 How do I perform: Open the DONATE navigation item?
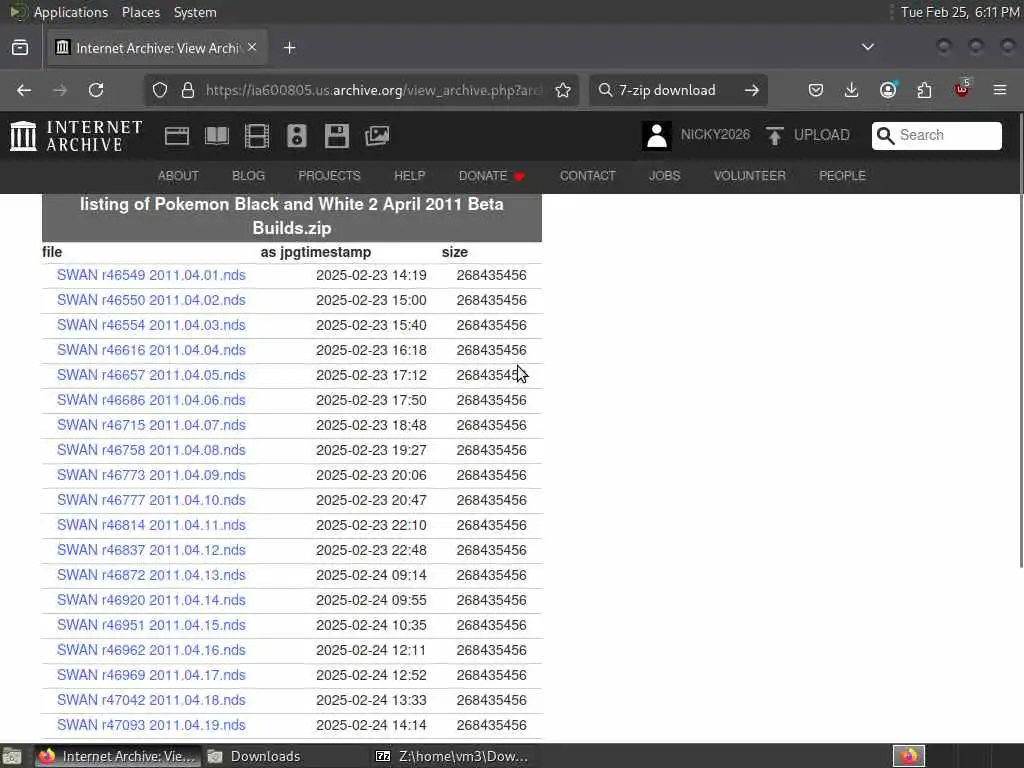[492, 176]
